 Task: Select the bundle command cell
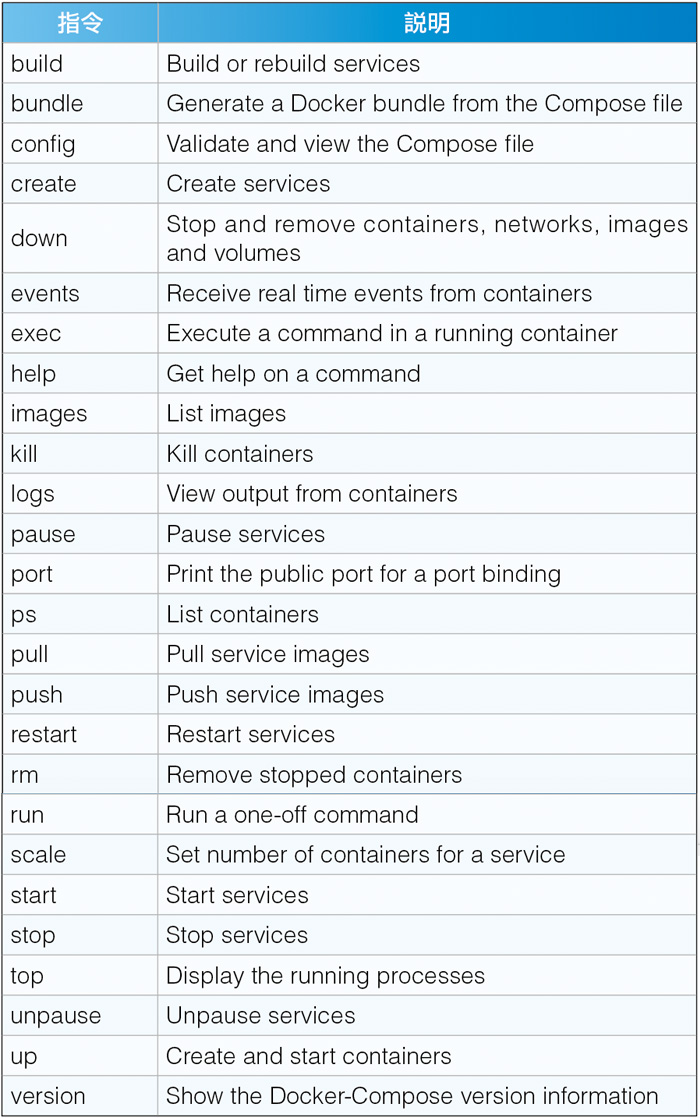click(80, 103)
